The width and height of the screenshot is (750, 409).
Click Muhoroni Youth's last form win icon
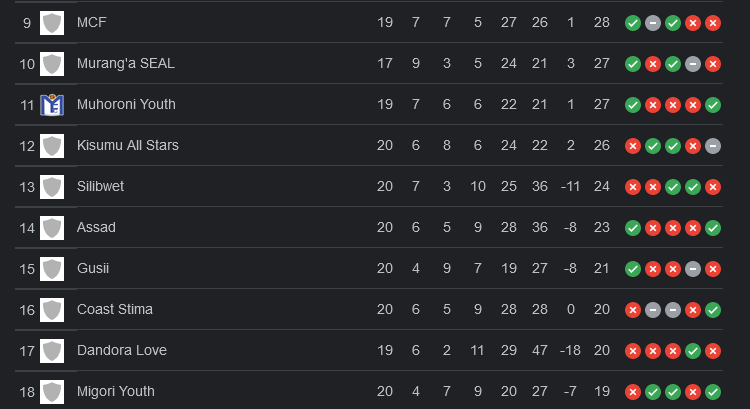pyautogui.click(x=713, y=105)
